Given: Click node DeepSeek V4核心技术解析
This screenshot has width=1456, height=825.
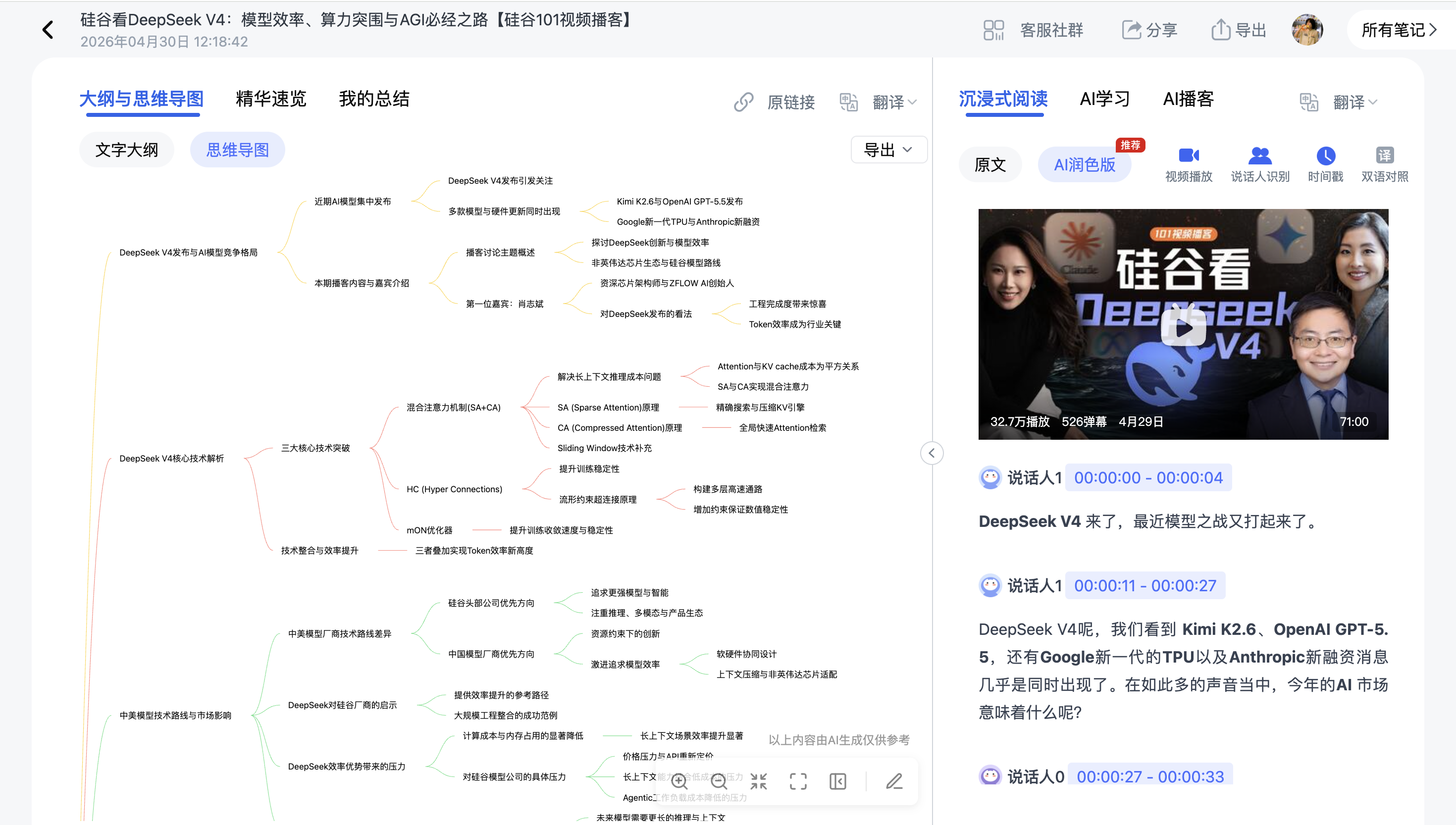Looking at the screenshot, I should (x=171, y=459).
